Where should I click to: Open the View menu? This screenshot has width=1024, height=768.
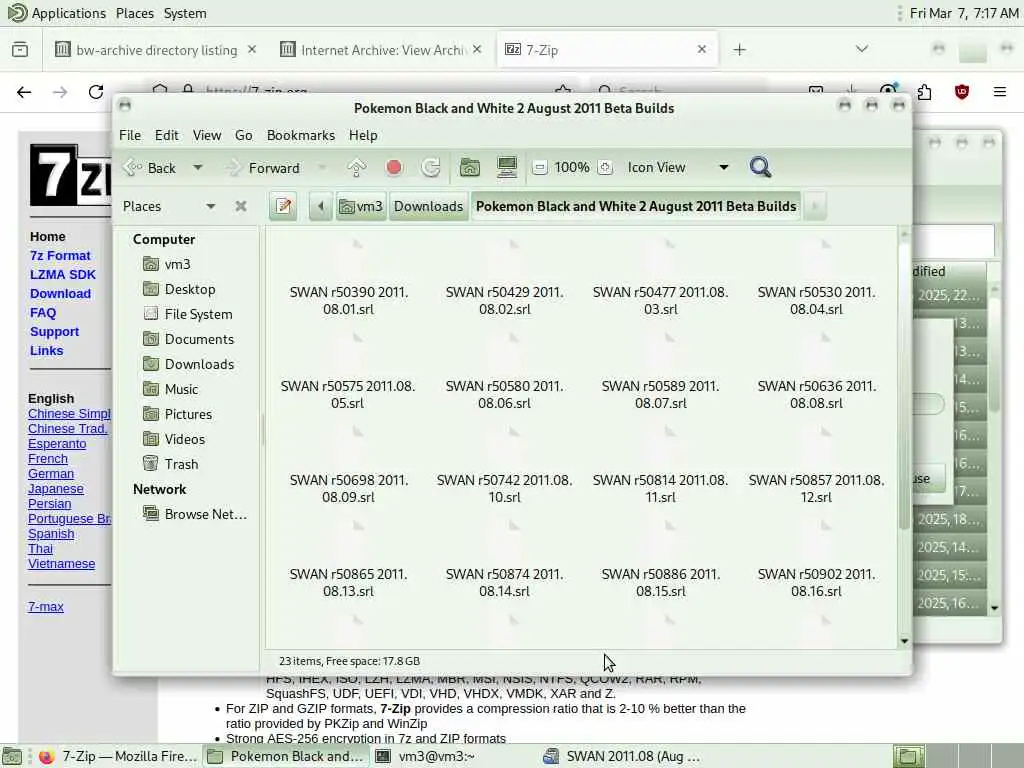(x=206, y=135)
